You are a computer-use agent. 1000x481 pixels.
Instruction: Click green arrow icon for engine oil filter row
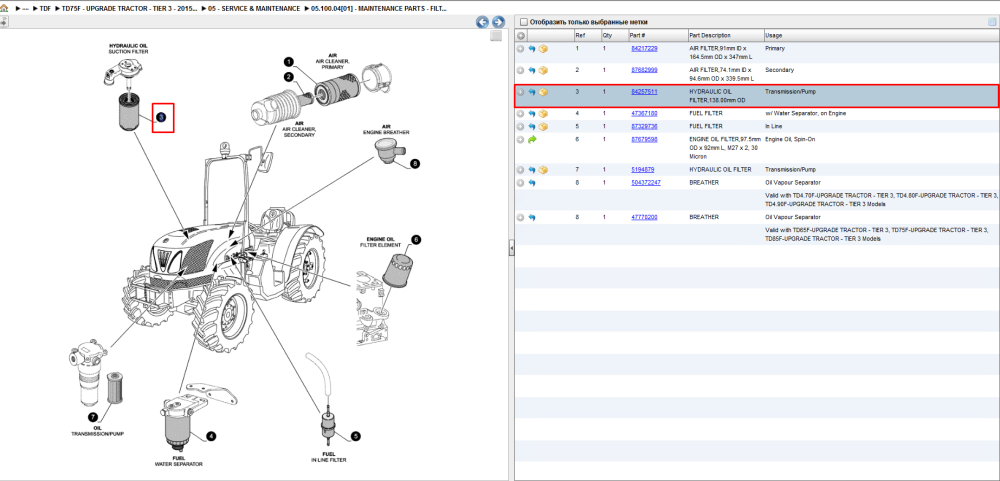click(x=533, y=140)
